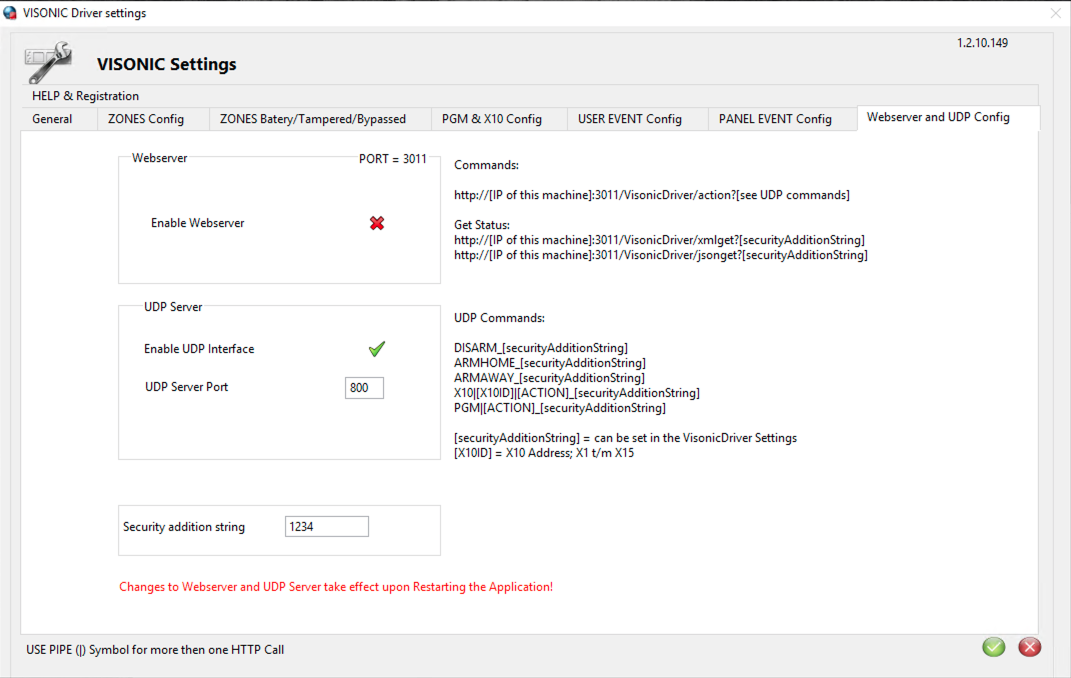This screenshot has height=678, width=1071.
Task: Click the Enable Webserver label
Action: click(197, 223)
